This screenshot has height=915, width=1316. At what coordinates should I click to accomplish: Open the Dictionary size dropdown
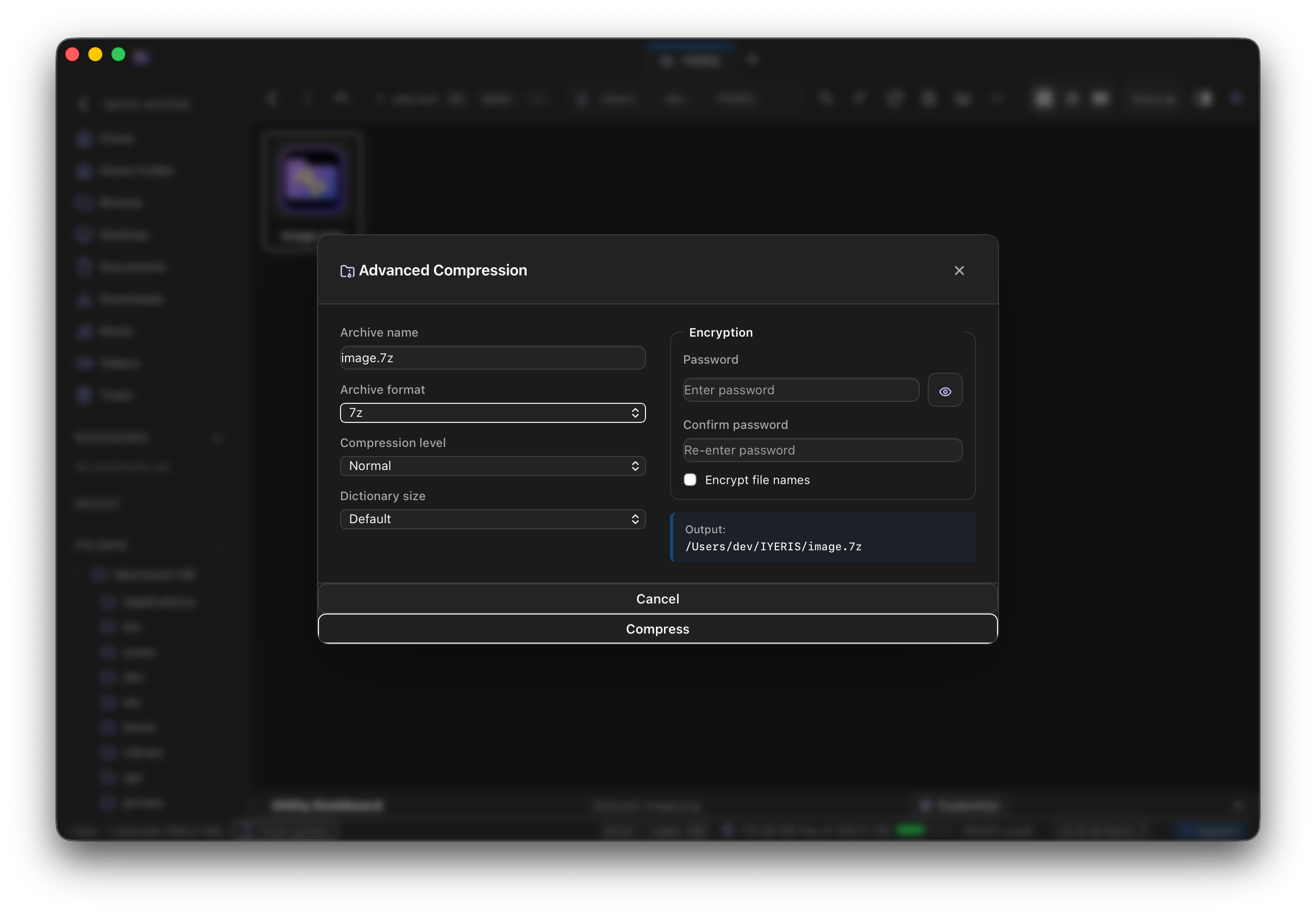click(x=492, y=519)
